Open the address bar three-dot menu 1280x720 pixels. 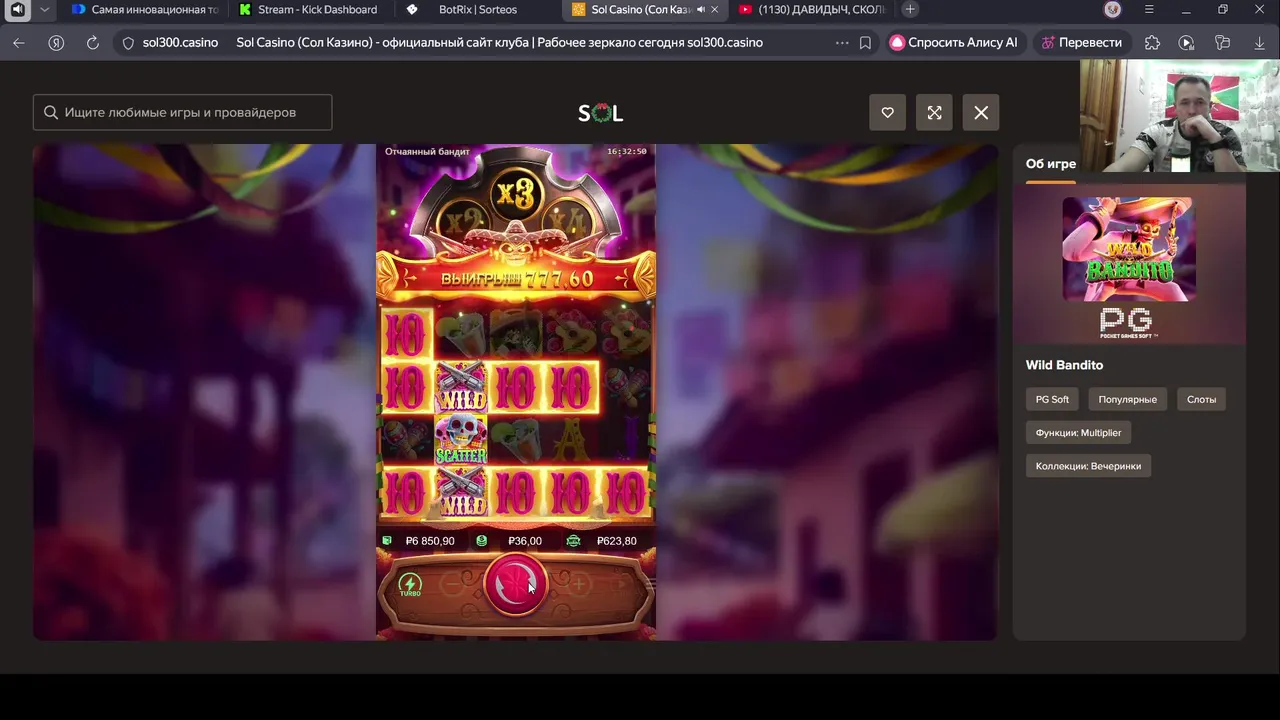coord(841,43)
